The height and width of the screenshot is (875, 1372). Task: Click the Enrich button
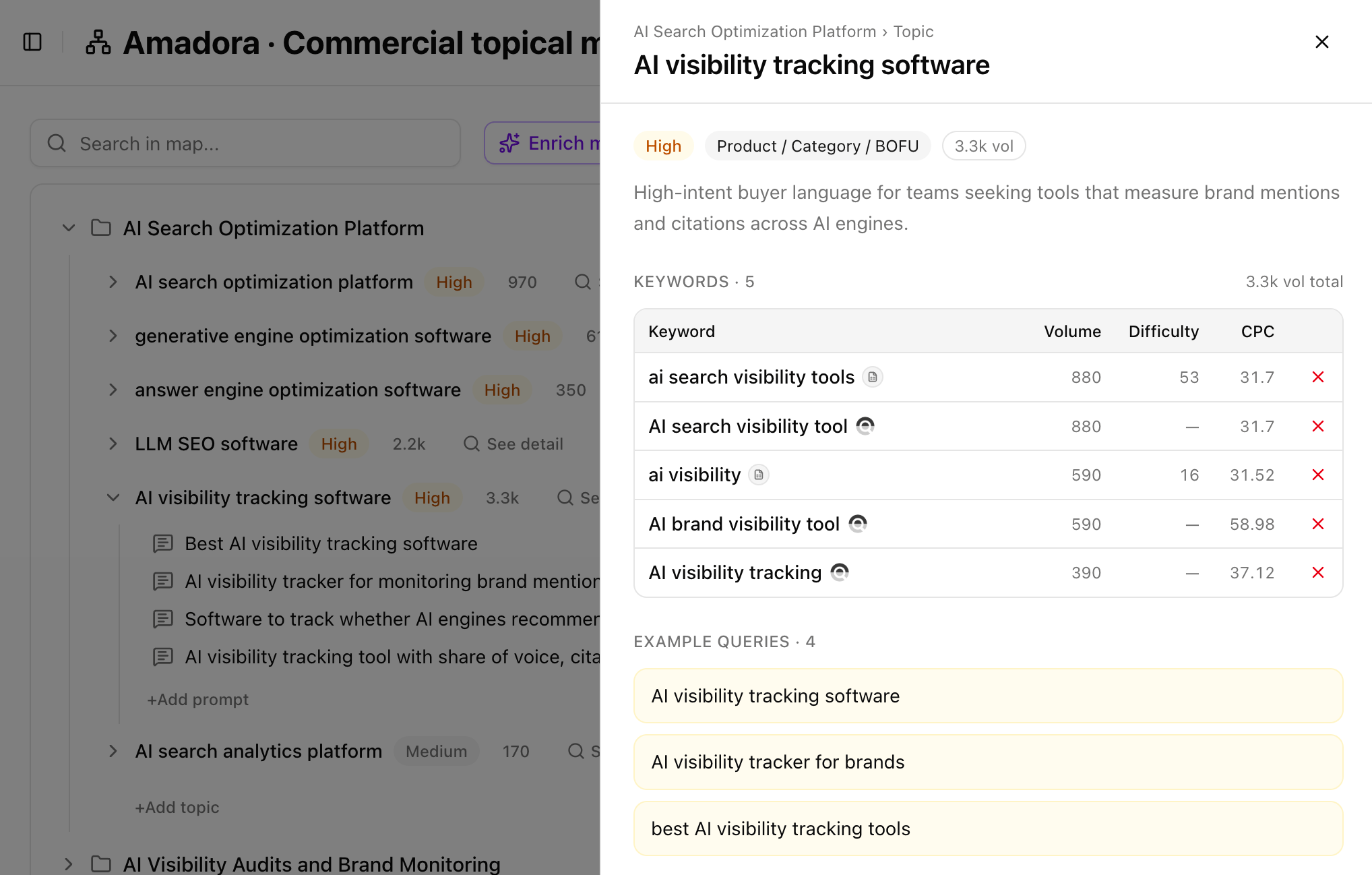[542, 143]
